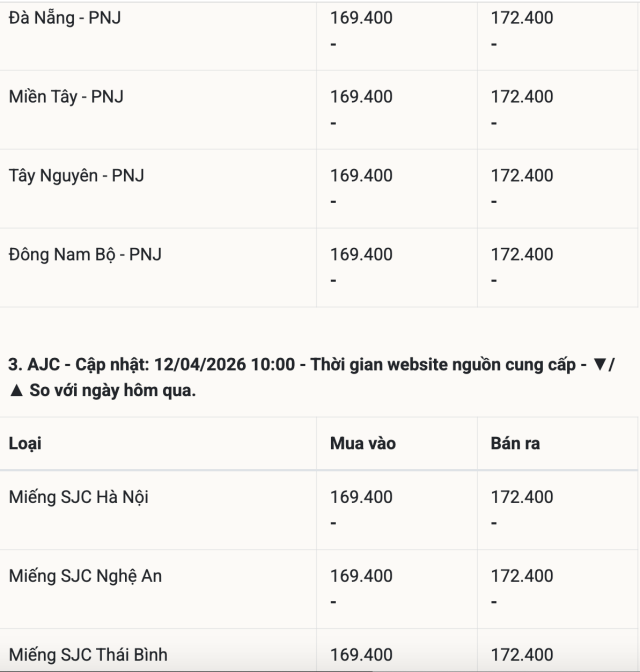This screenshot has width=640, height=672.
Task: Select the "Tây Nguyên - PNJ" label
Action: [76, 176]
